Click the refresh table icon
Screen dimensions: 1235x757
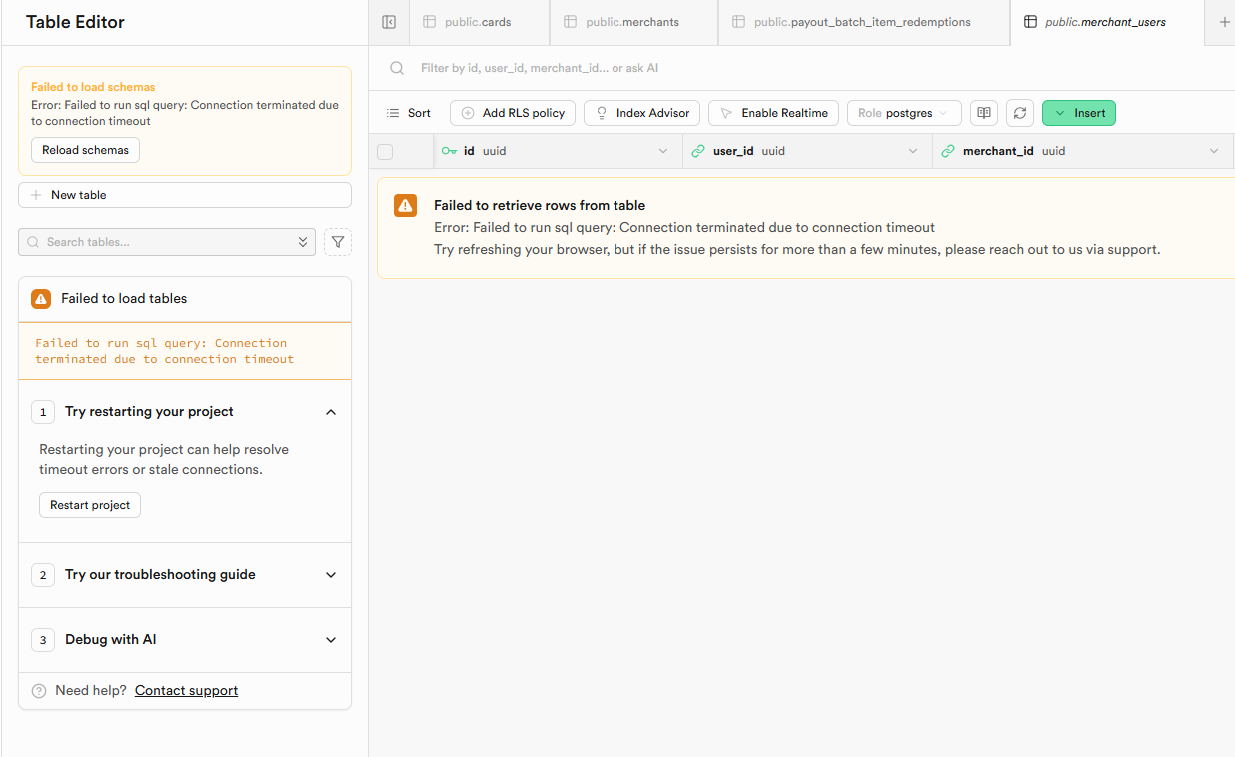click(1019, 113)
